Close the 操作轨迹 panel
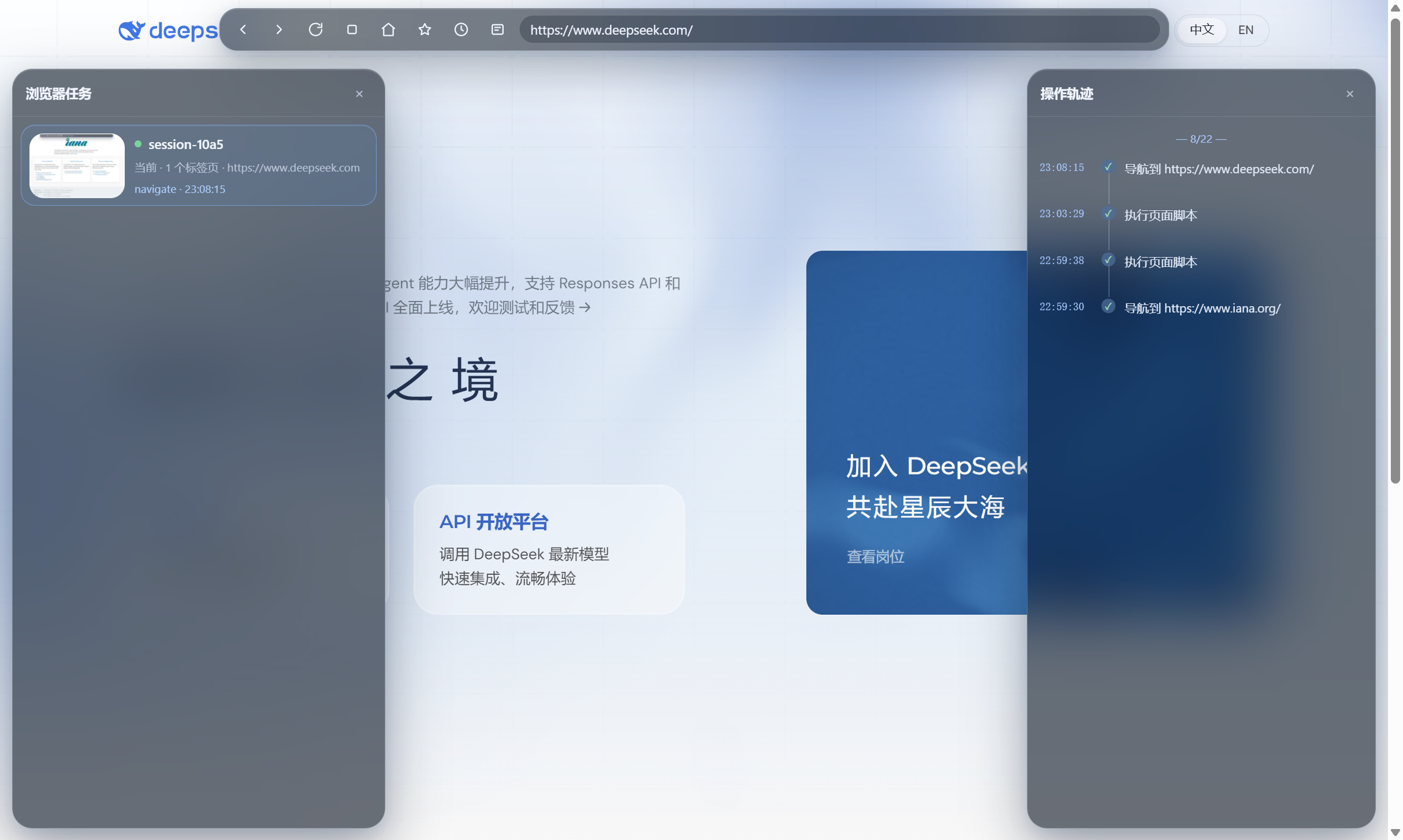This screenshot has height=840, width=1403. pyautogui.click(x=1349, y=94)
